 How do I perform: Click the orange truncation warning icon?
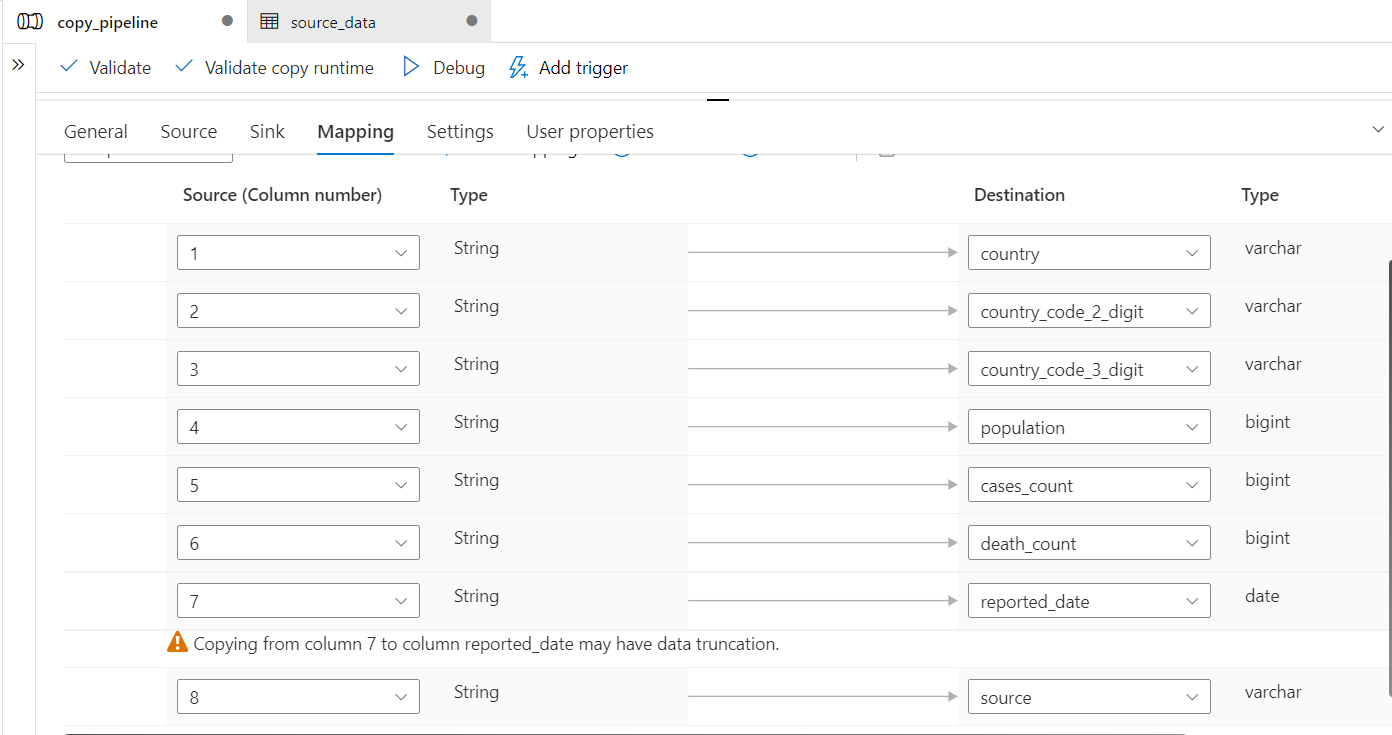point(177,643)
